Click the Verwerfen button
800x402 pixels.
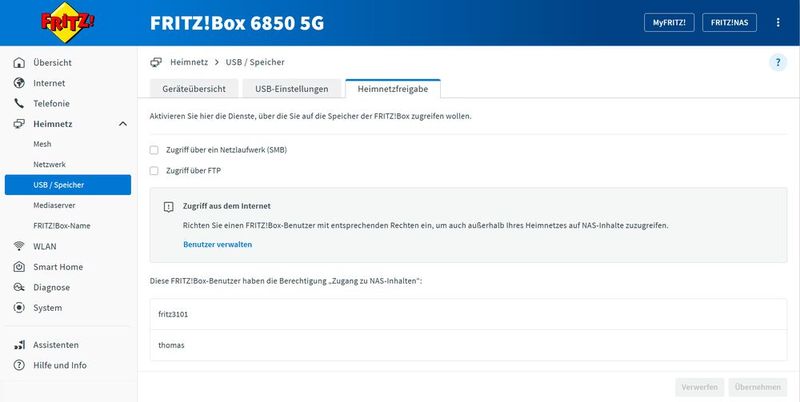699,387
